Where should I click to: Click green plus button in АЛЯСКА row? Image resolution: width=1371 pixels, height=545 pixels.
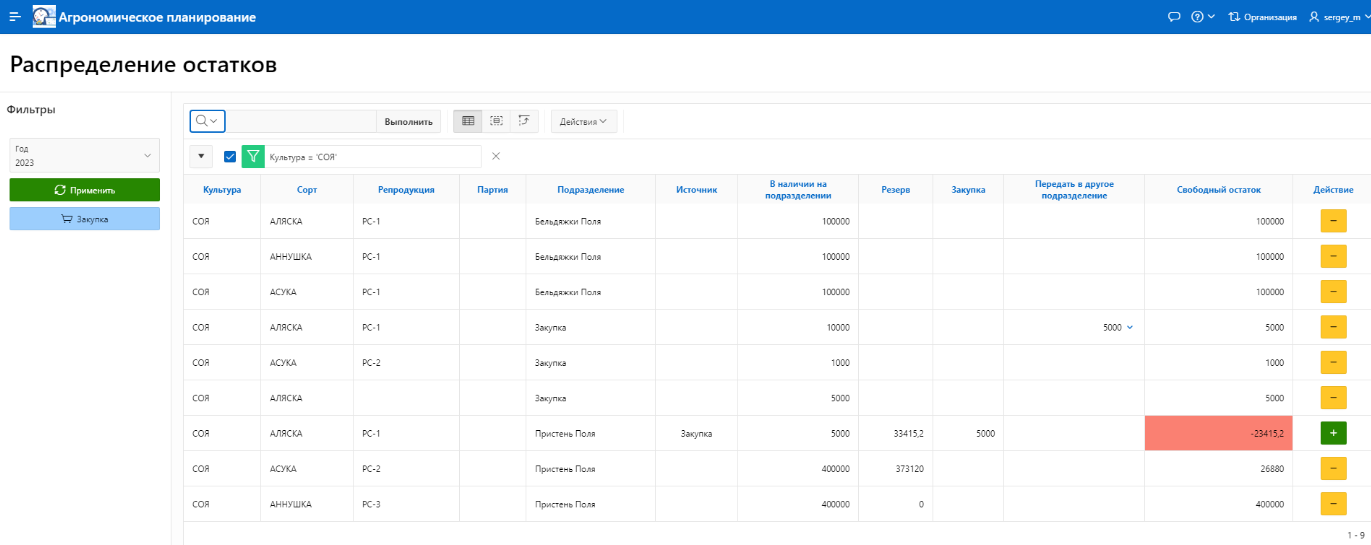pyautogui.click(x=1334, y=433)
